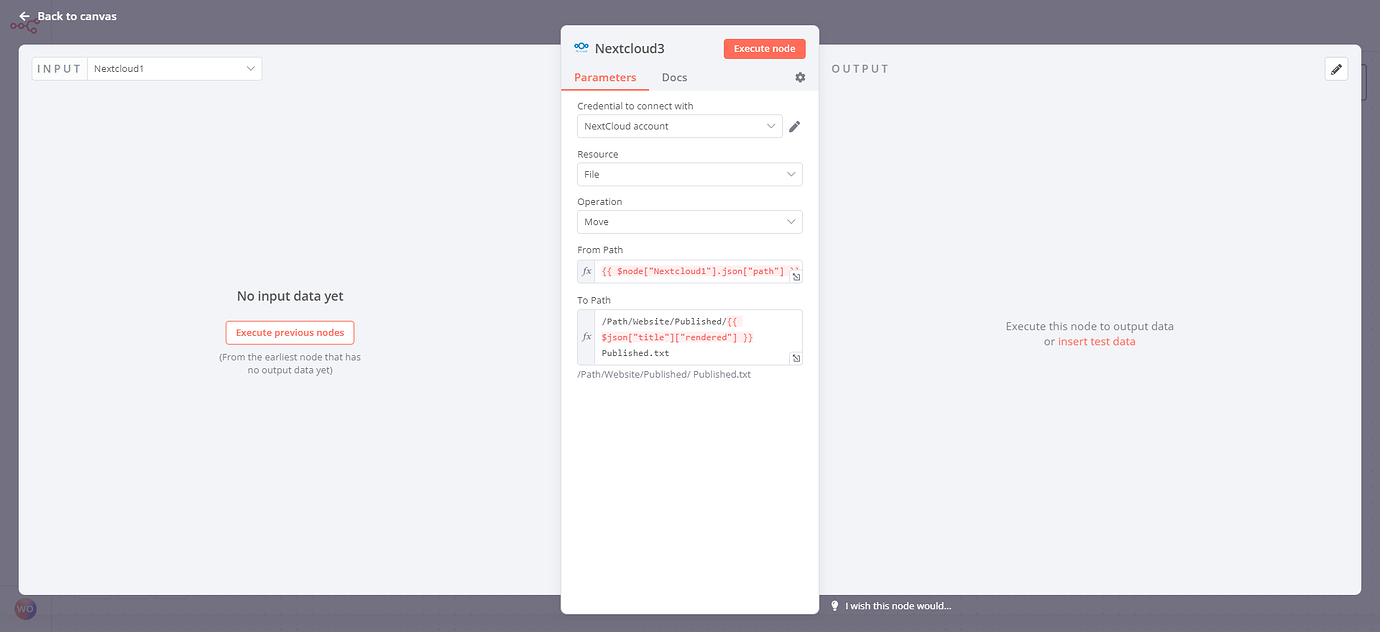Expand the From Path expression editor
Screen dimensions: 1380x632
(796, 277)
